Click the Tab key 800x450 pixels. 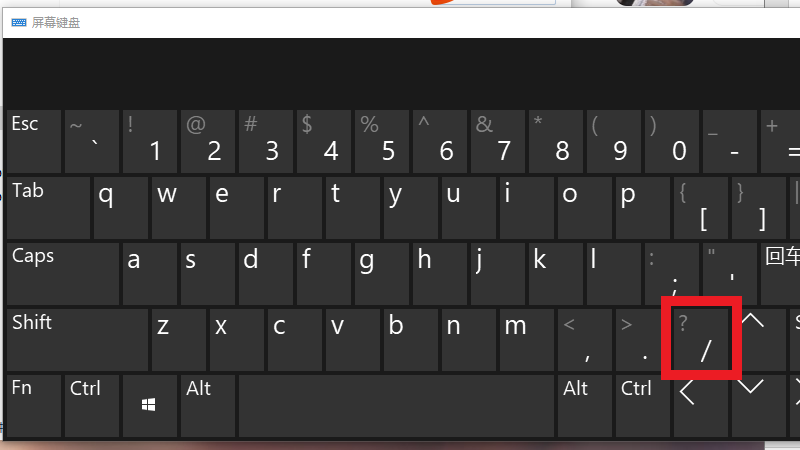tap(48, 208)
